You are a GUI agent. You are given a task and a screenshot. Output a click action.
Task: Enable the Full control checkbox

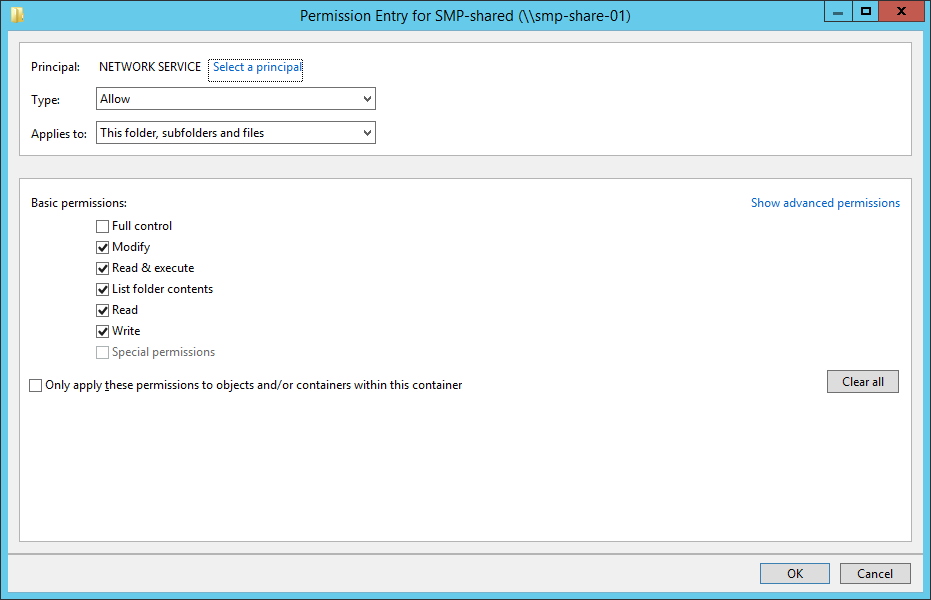103,227
